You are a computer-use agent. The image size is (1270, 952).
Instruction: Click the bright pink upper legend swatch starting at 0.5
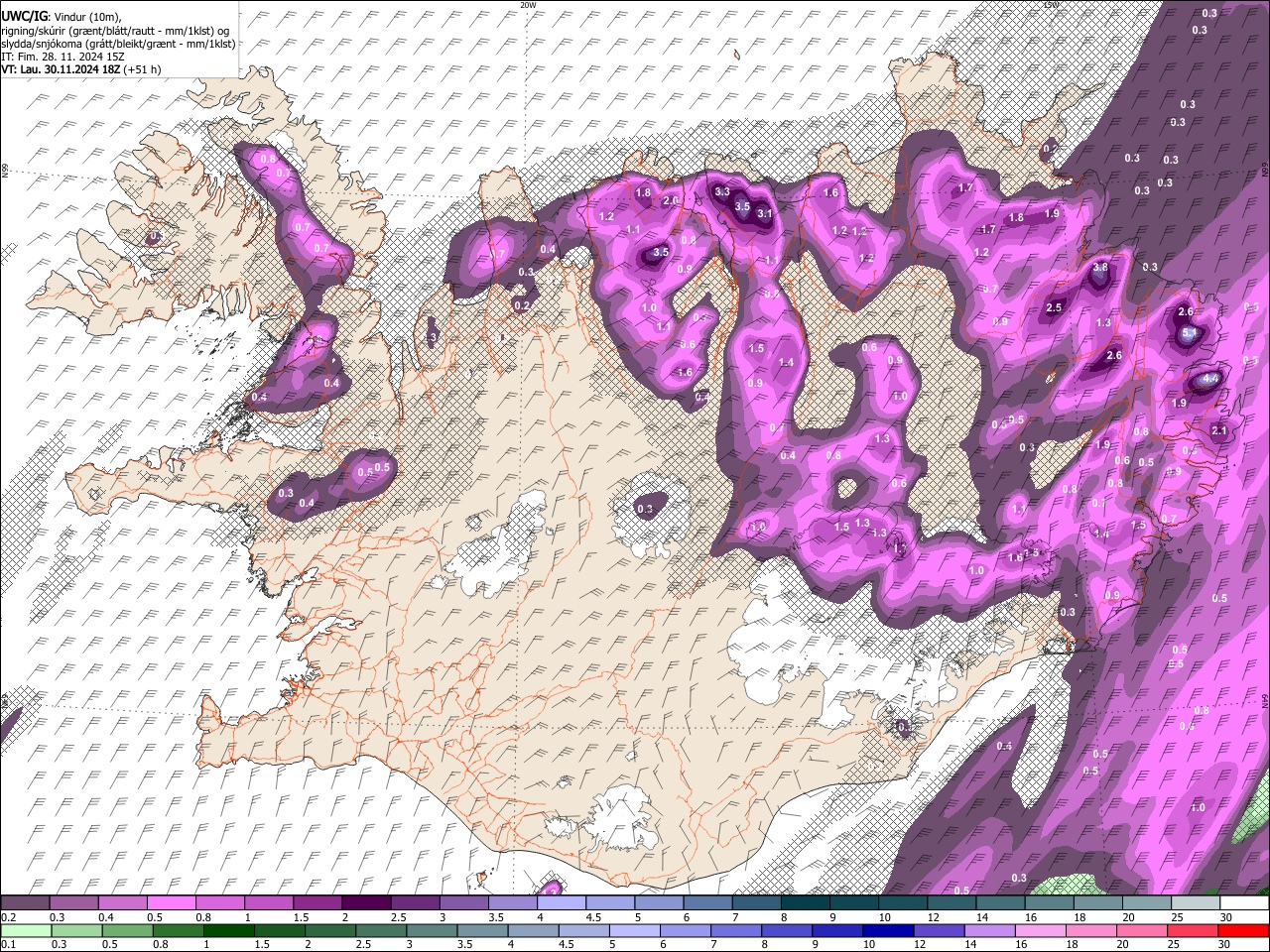point(172,903)
